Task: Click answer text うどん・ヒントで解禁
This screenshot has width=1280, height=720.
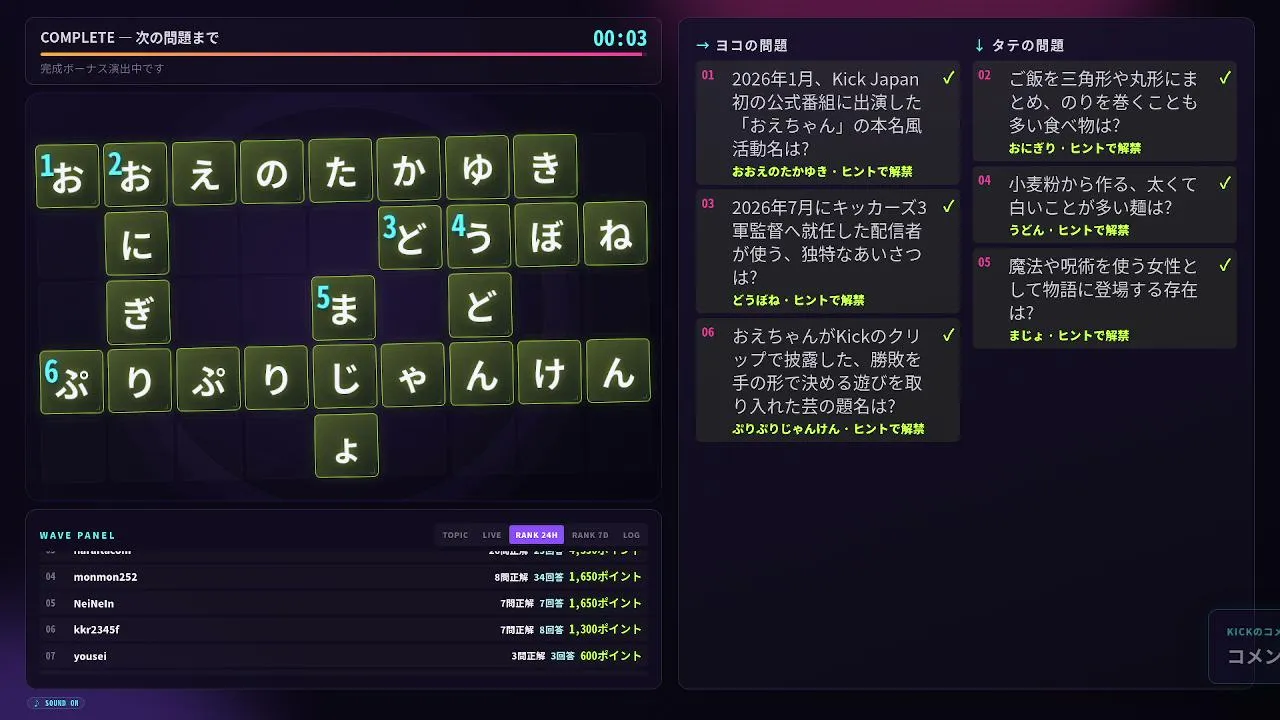Action: pos(1068,230)
